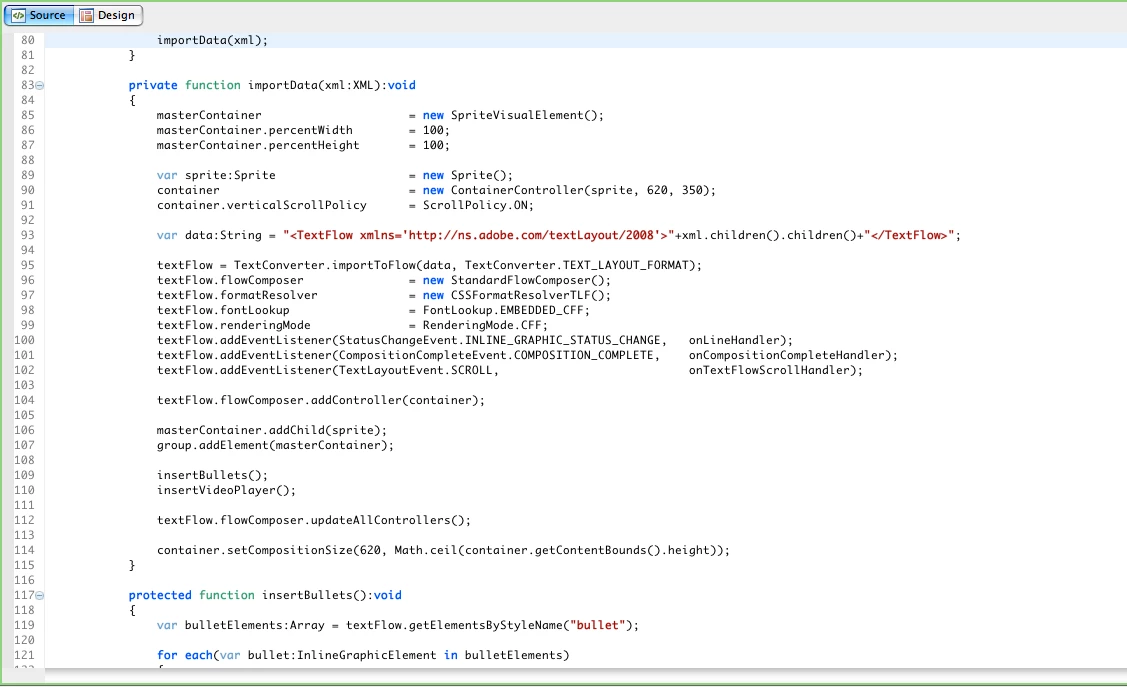Click the Source tab code icon

coord(18,15)
